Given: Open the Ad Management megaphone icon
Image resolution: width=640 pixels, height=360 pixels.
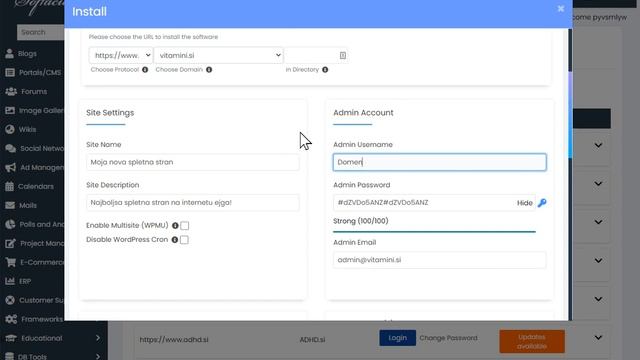Looking at the screenshot, I should [11, 167].
